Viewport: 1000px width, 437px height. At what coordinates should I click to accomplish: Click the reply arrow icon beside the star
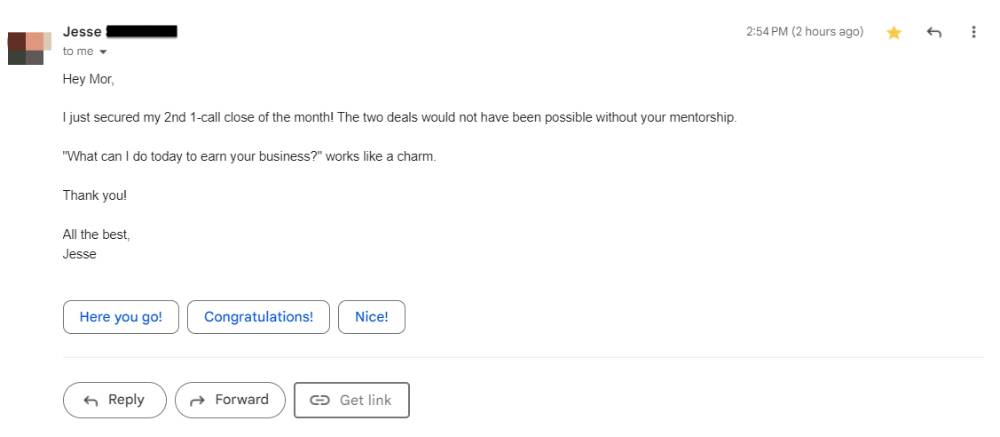934,33
